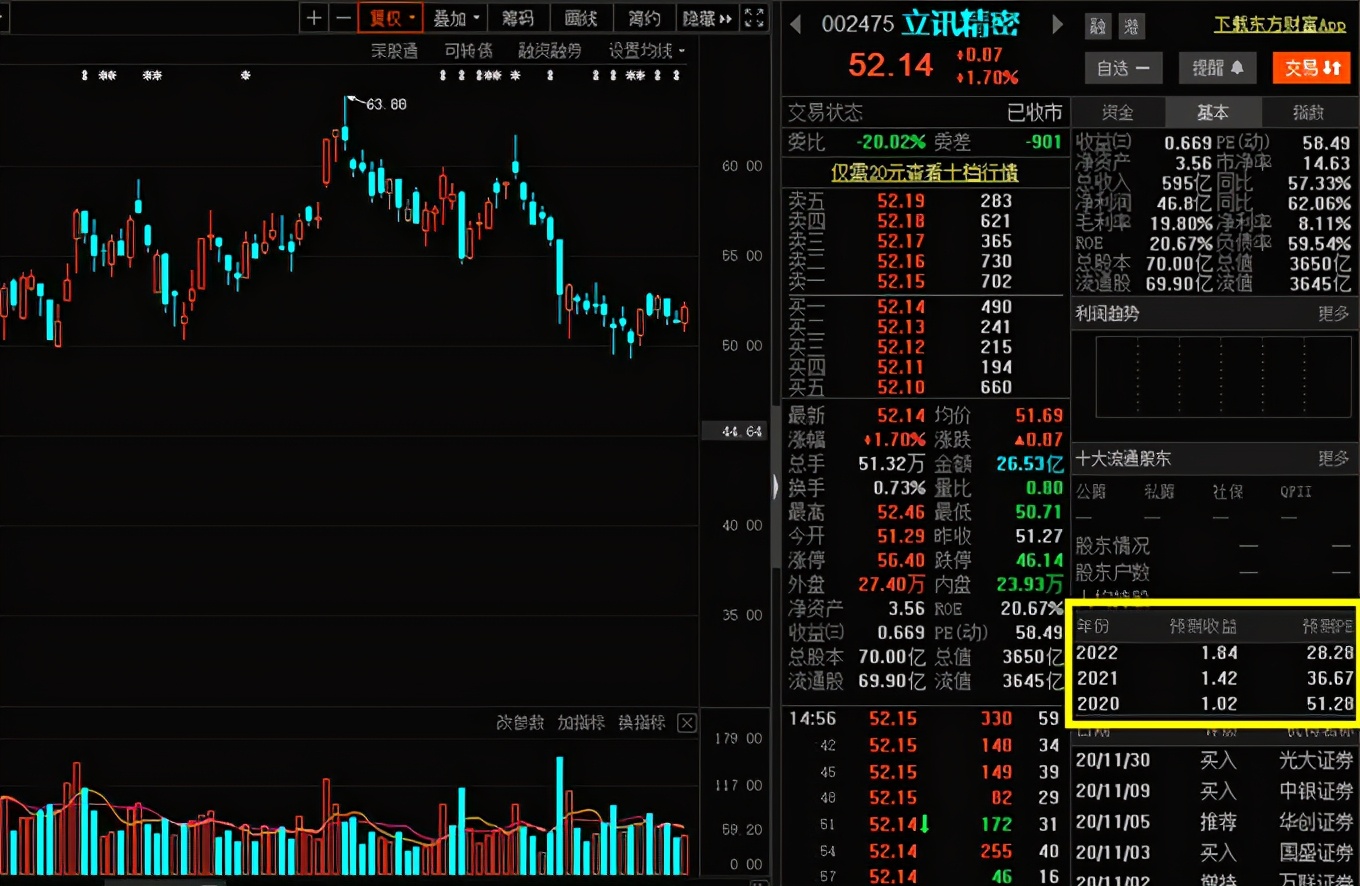Switch to the 基本 tab

[1213, 113]
